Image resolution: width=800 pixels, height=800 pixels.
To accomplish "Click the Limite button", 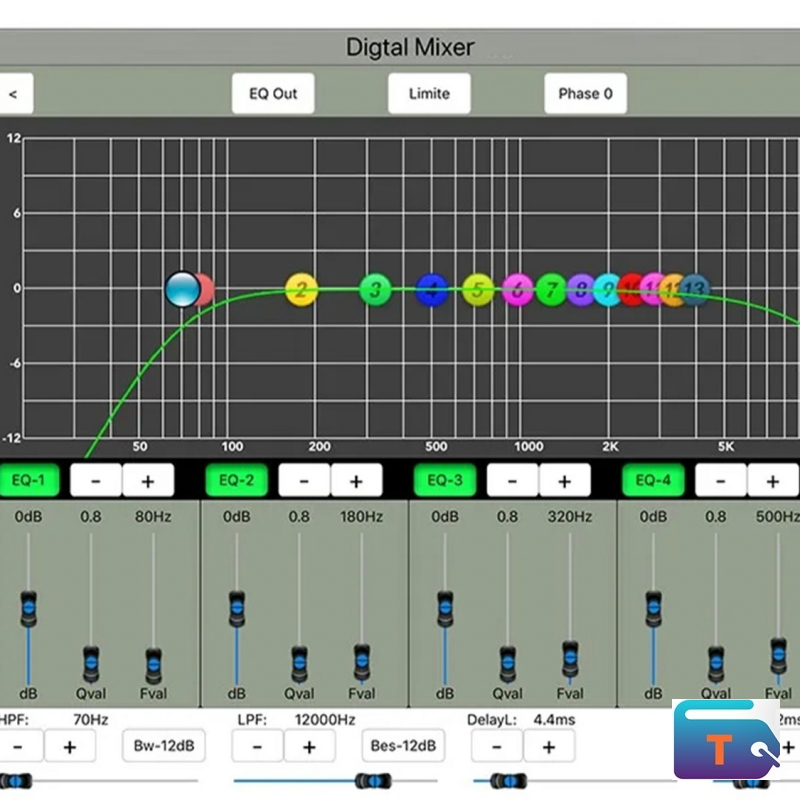I will coord(429,94).
